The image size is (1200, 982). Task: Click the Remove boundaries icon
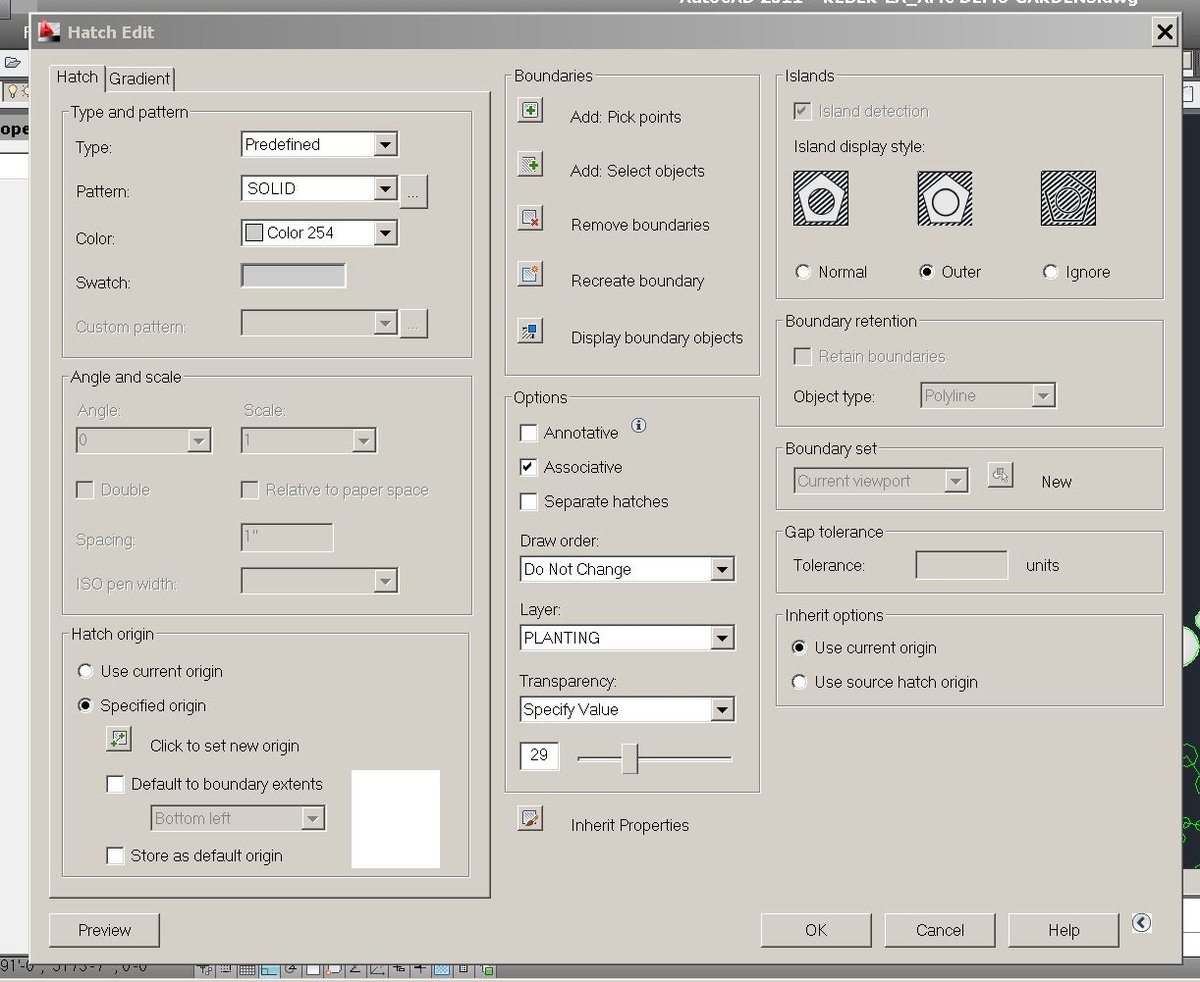coord(530,217)
